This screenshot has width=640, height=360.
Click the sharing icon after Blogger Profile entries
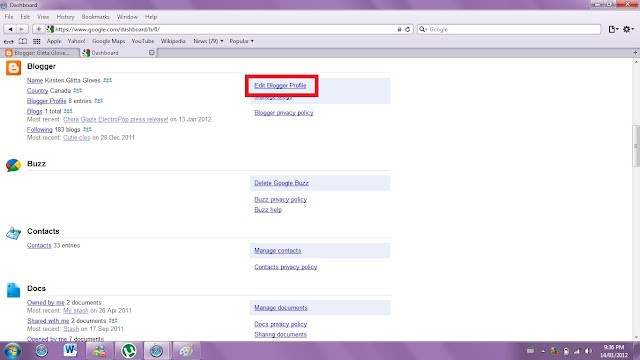click(98, 101)
